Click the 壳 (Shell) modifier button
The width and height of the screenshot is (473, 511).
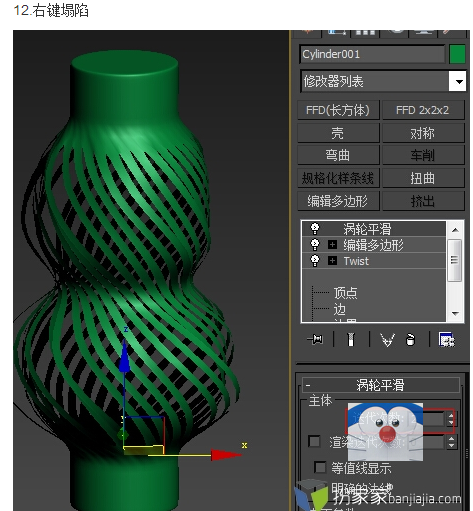click(x=338, y=133)
